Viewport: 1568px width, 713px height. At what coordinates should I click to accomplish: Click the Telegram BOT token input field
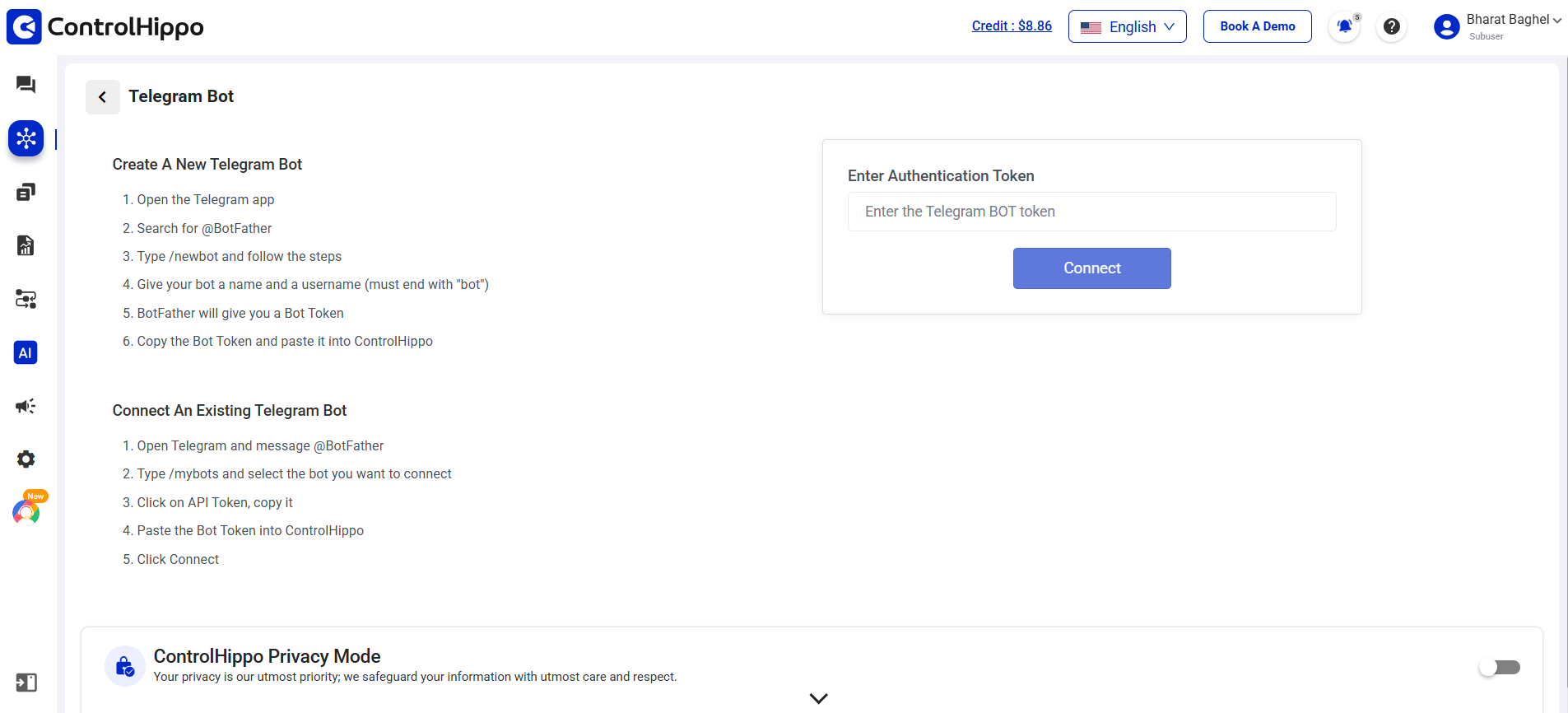tap(1091, 212)
